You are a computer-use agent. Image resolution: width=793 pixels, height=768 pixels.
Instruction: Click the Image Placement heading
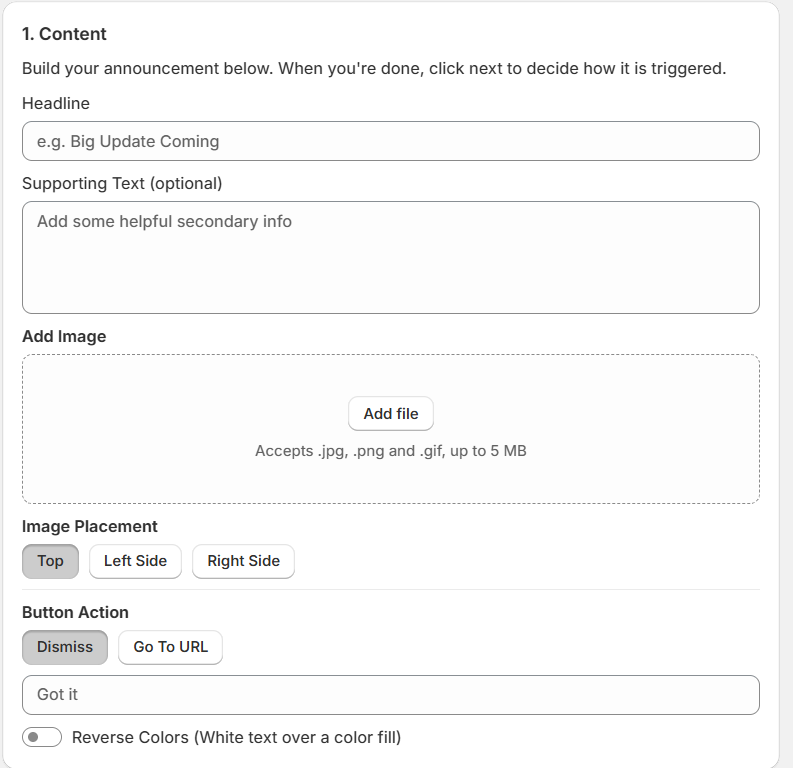[90, 526]
